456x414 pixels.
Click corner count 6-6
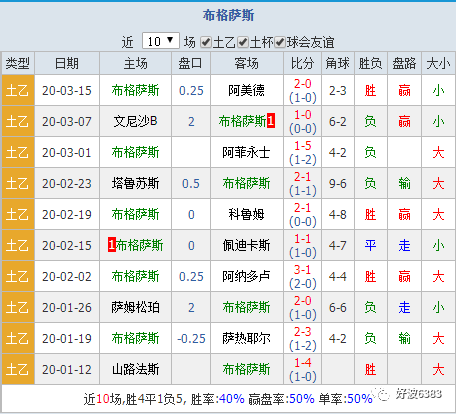338,308
